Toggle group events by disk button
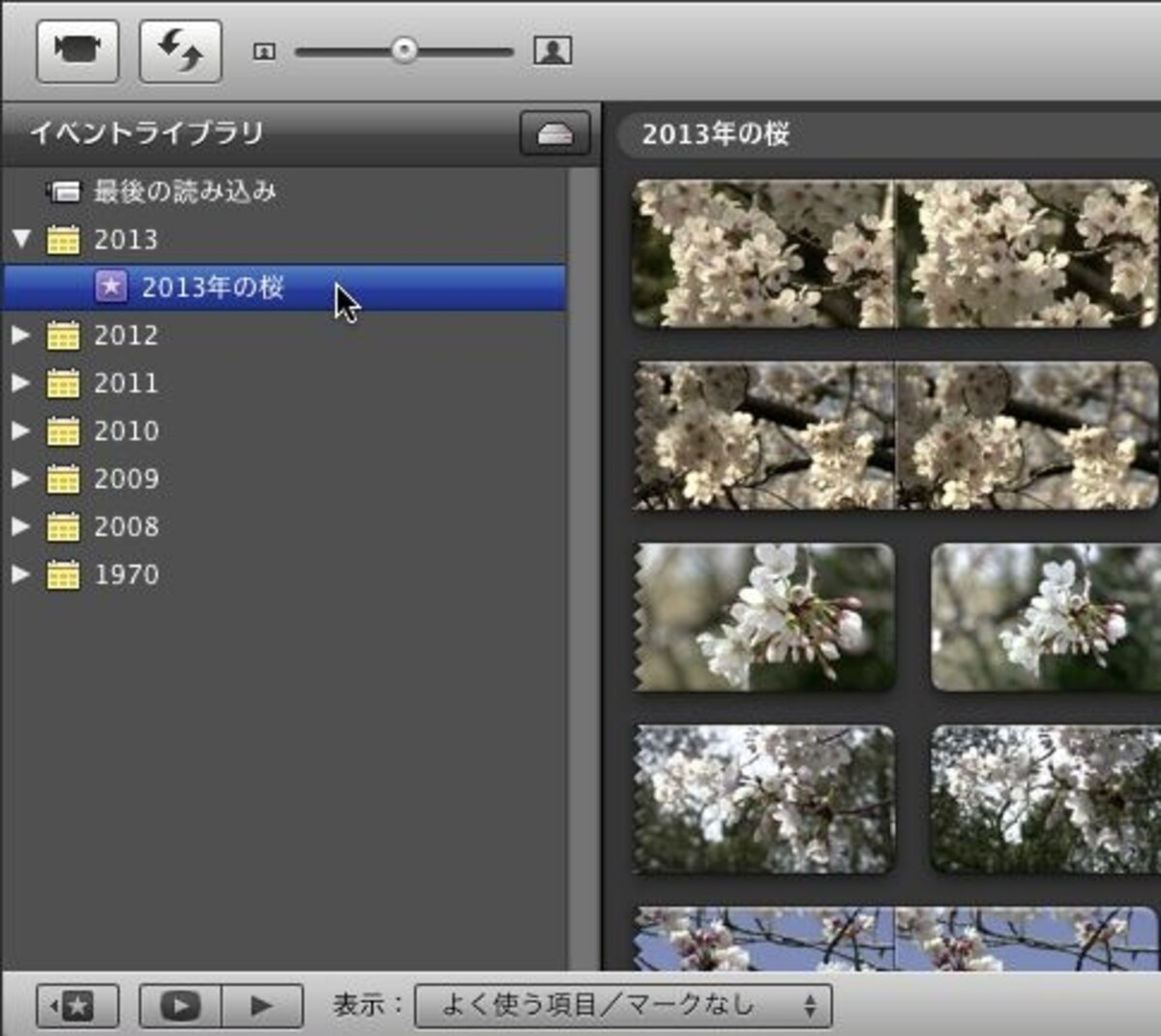 (x=555, y=133)
